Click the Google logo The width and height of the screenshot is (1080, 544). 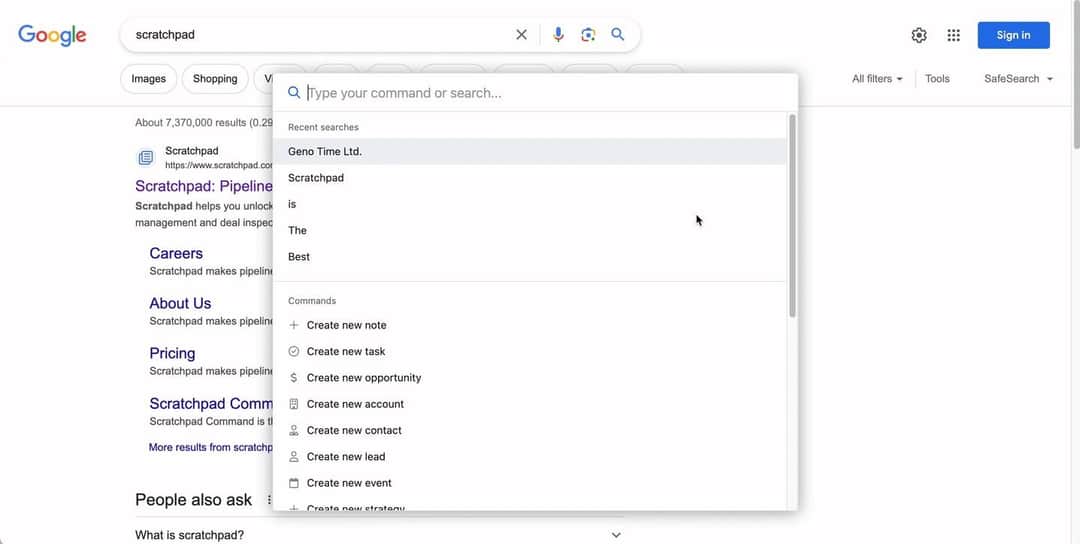click(52, 35)
